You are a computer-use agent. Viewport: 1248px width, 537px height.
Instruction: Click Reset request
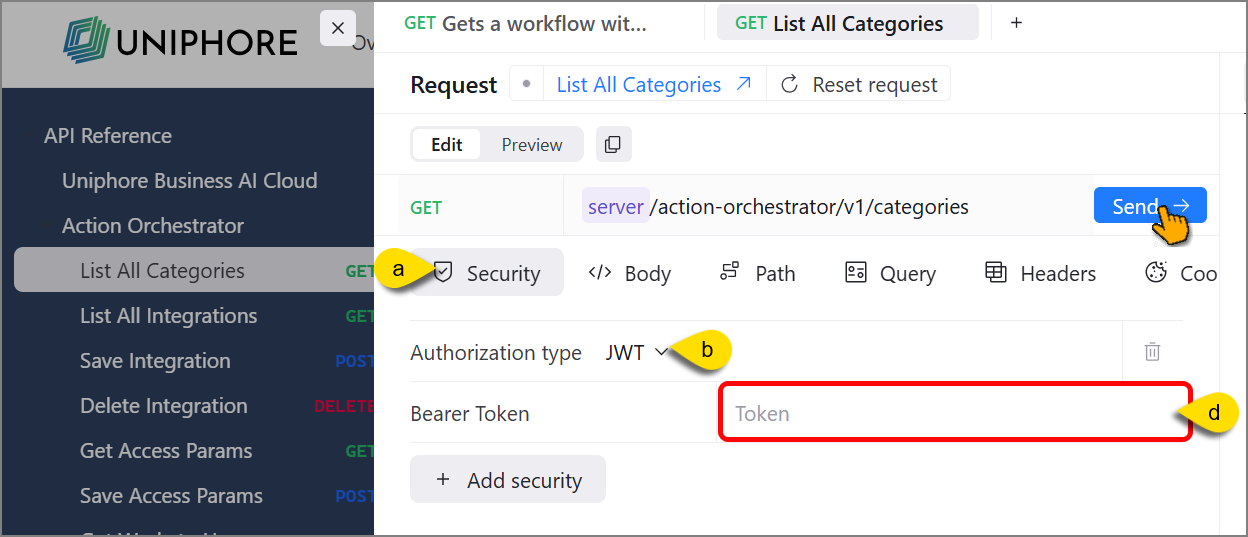859,85
